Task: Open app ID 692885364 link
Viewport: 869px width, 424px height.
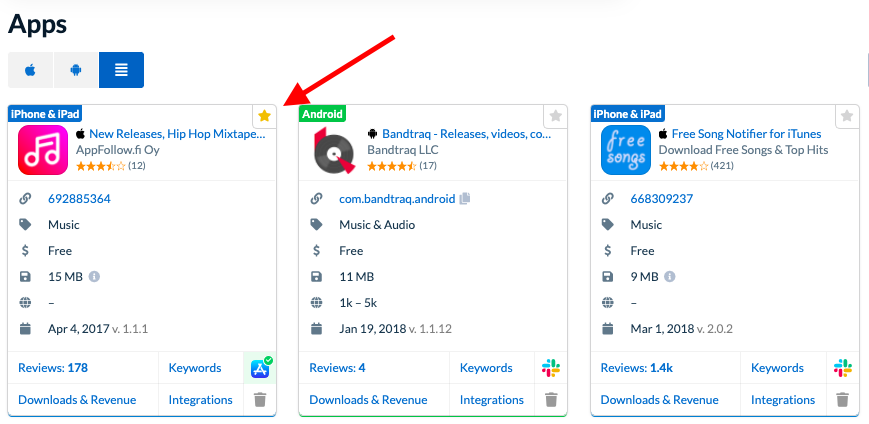Action: point(79,198)
